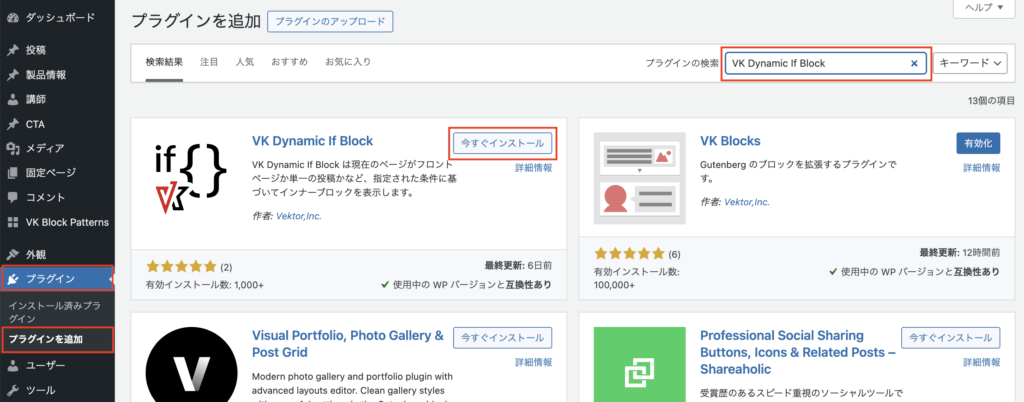Screen dimensions: 1024x402
Task: Click the ユーザー user icon
Action: coord(12,365)
